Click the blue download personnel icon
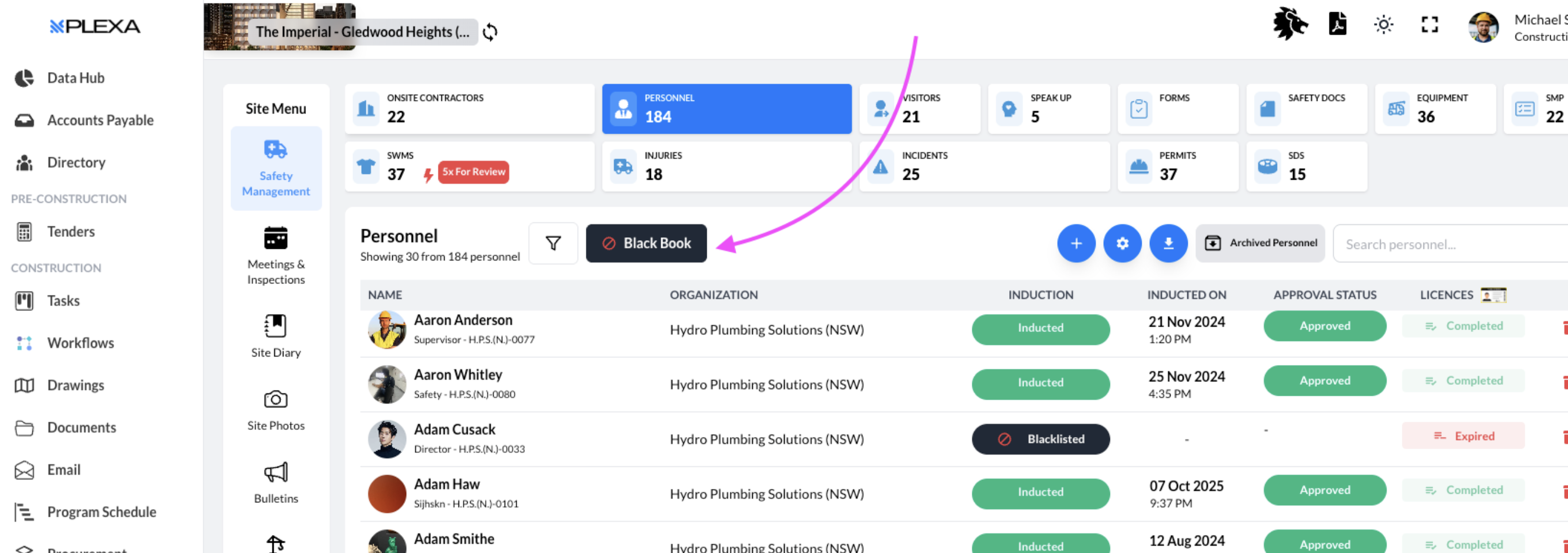Image resolution: width=1568 pixels, height=553 pixels. click(x=1168, y=243)
